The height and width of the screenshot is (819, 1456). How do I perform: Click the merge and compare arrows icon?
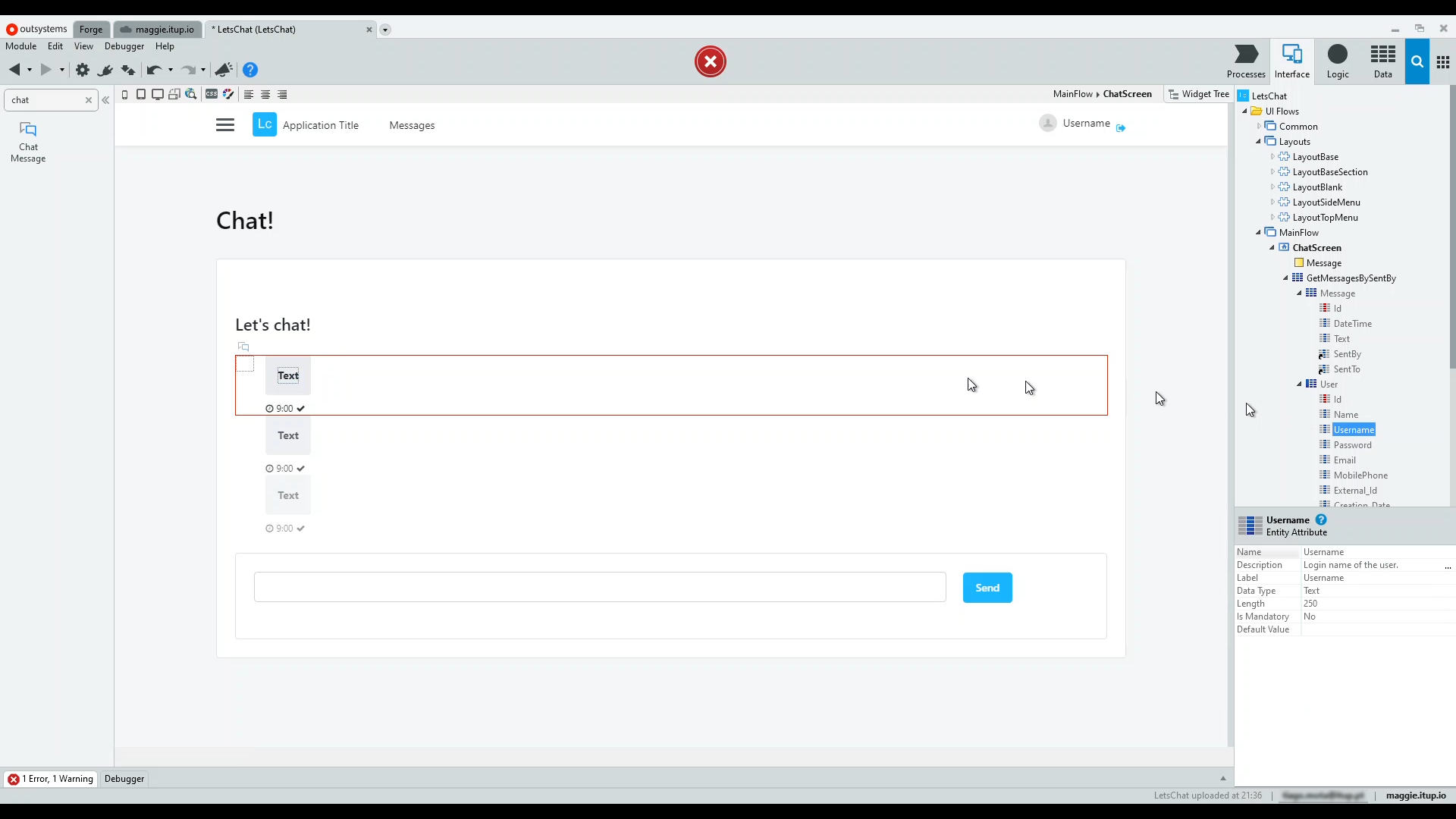click(128, 70)
